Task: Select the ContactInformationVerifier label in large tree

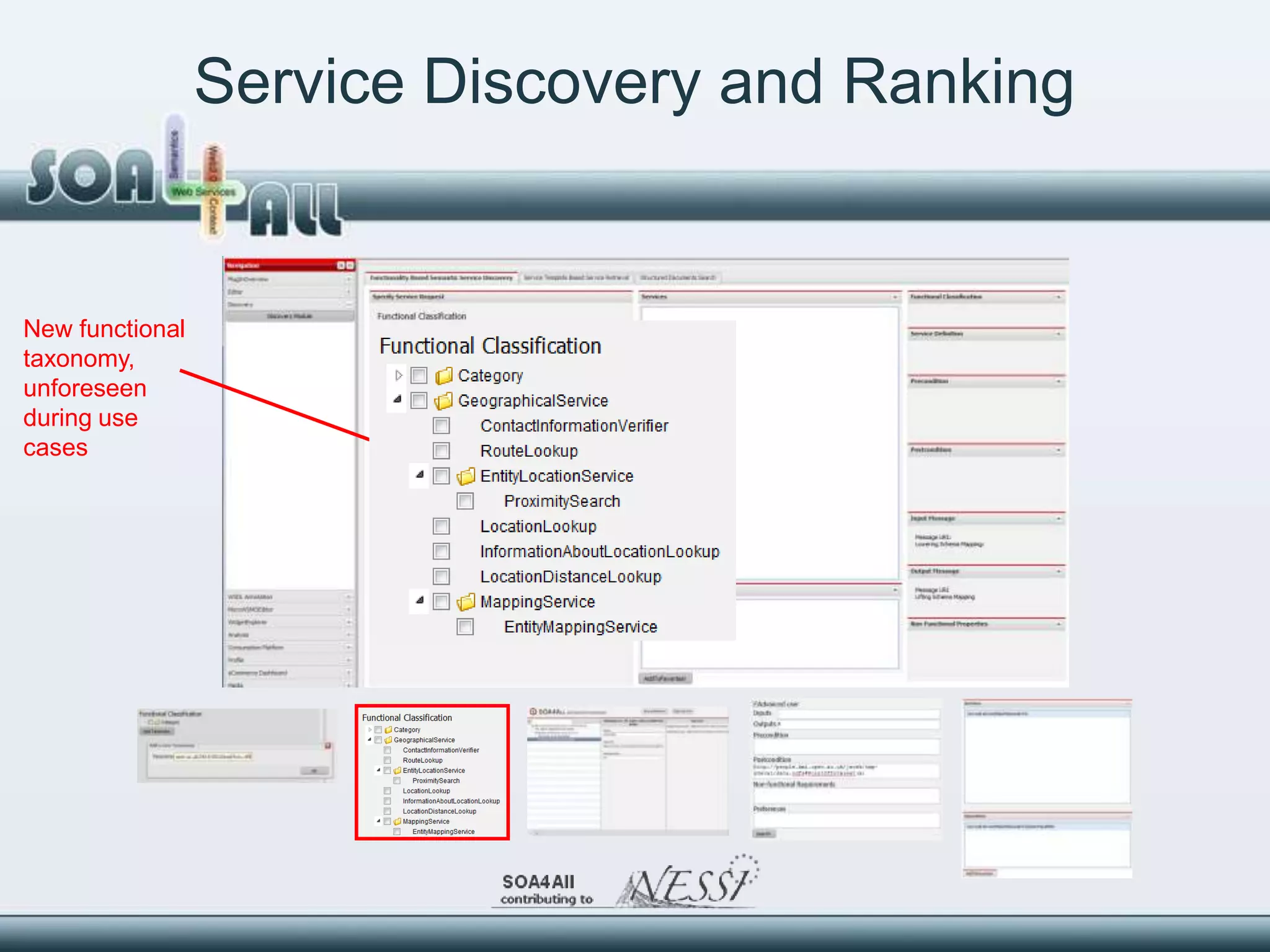Action: point(574,426)
